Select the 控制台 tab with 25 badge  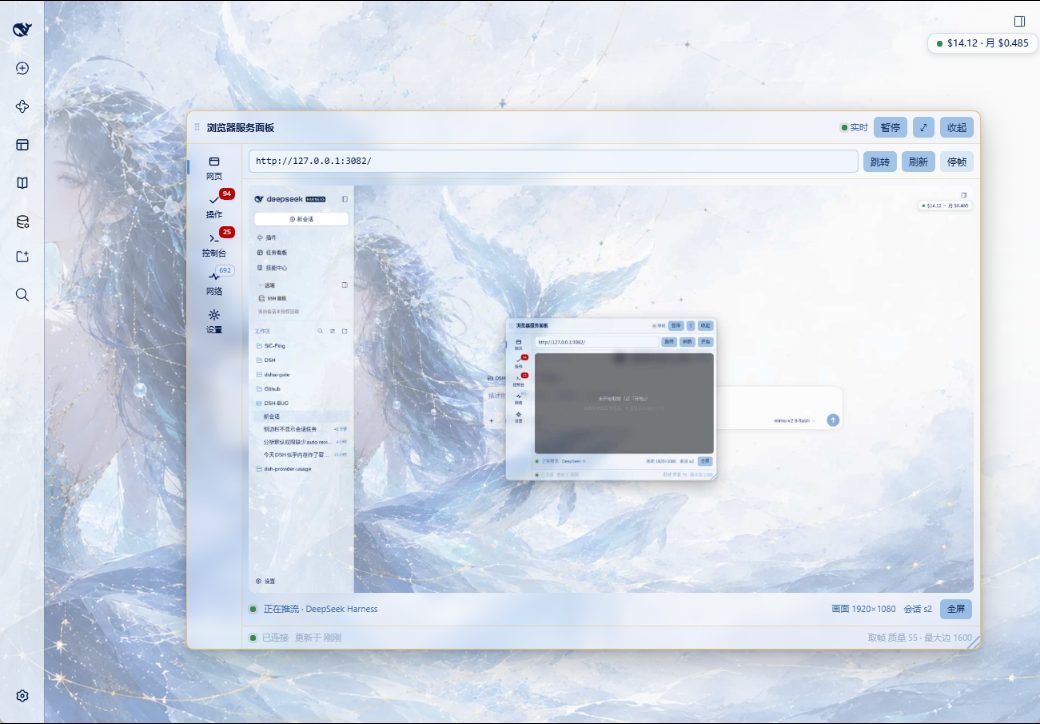[x=214, y=245]
